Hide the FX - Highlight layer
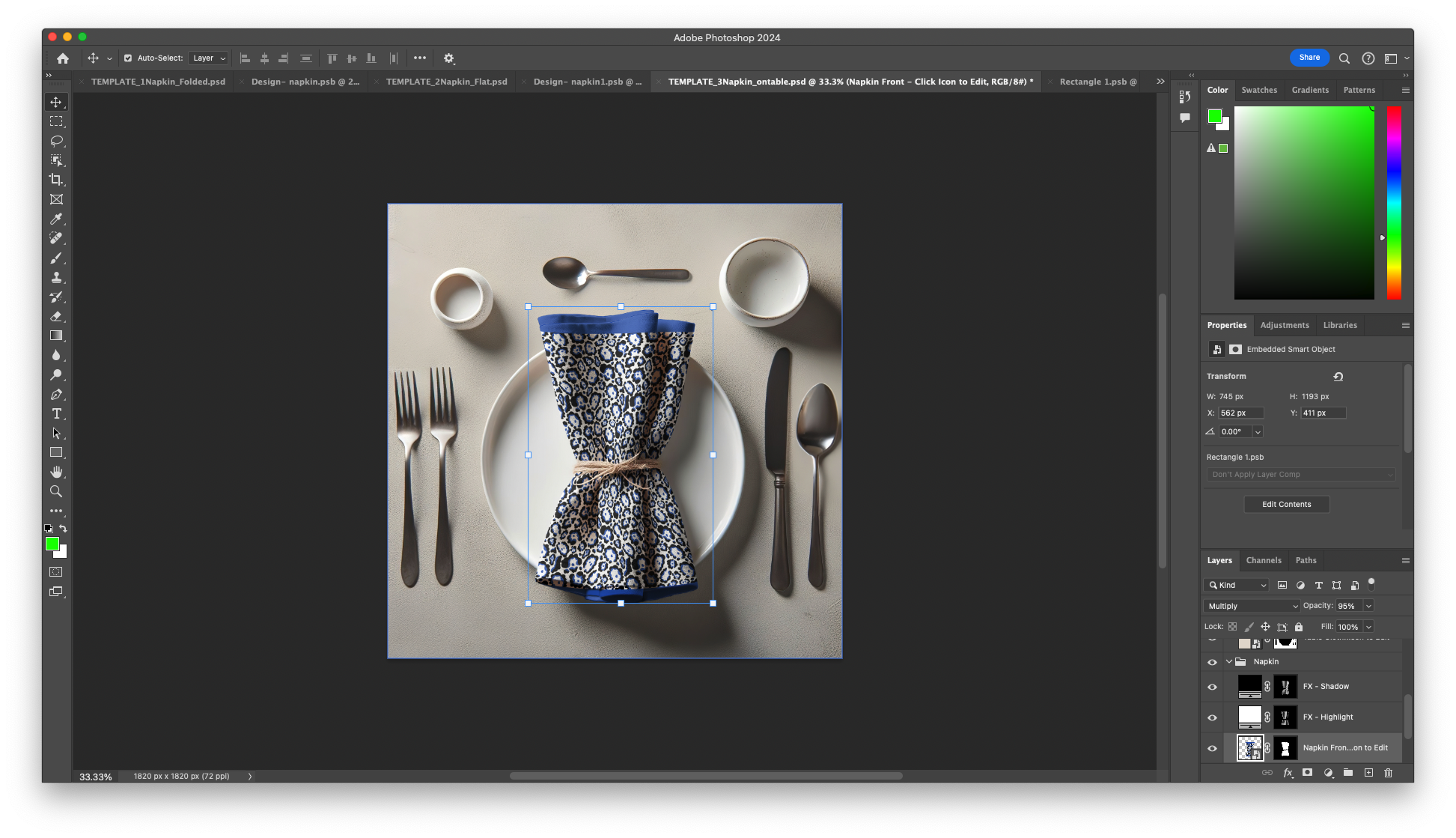 click(1212, 717)
